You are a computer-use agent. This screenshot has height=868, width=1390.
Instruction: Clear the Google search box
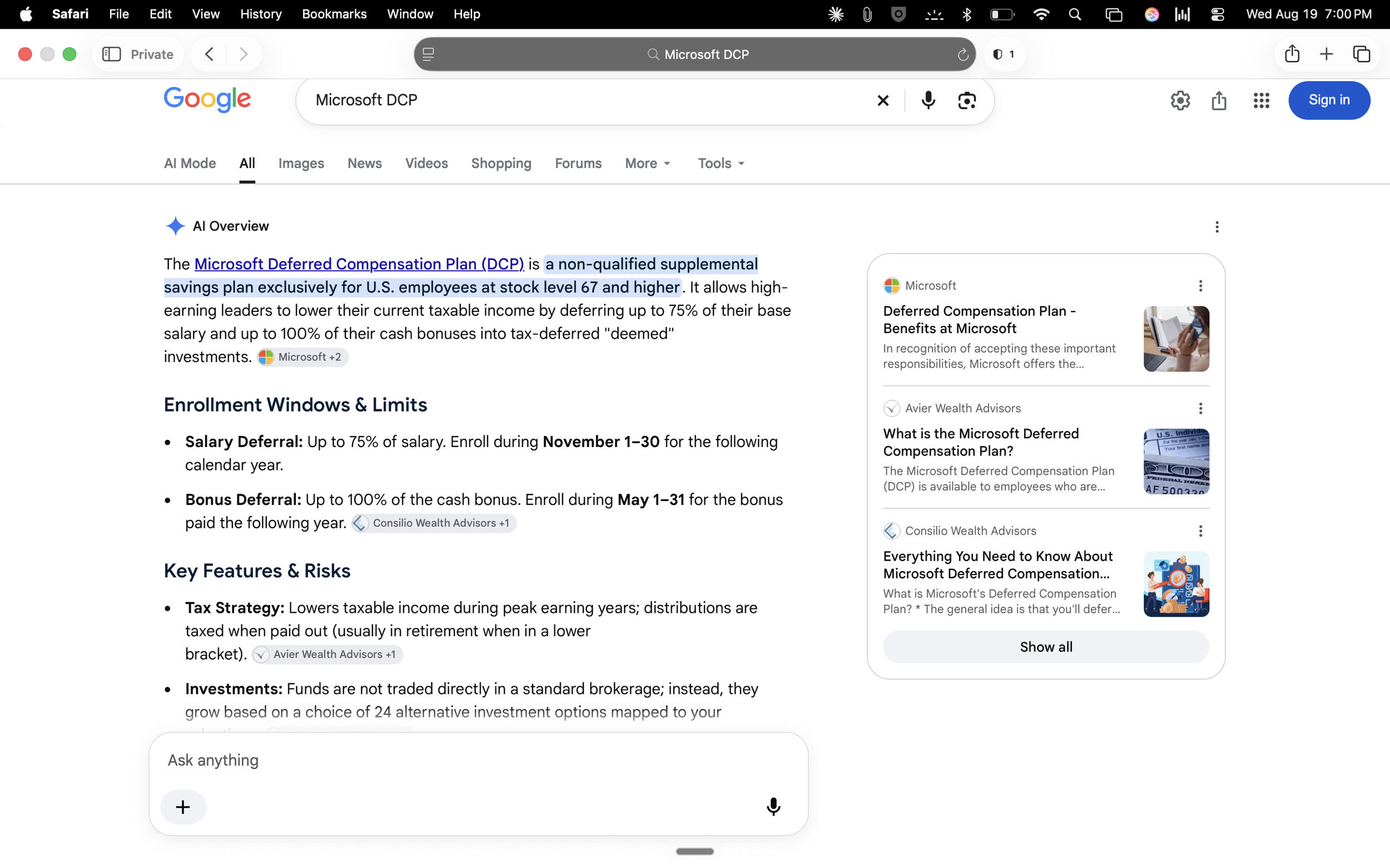(x=883, y=101)
